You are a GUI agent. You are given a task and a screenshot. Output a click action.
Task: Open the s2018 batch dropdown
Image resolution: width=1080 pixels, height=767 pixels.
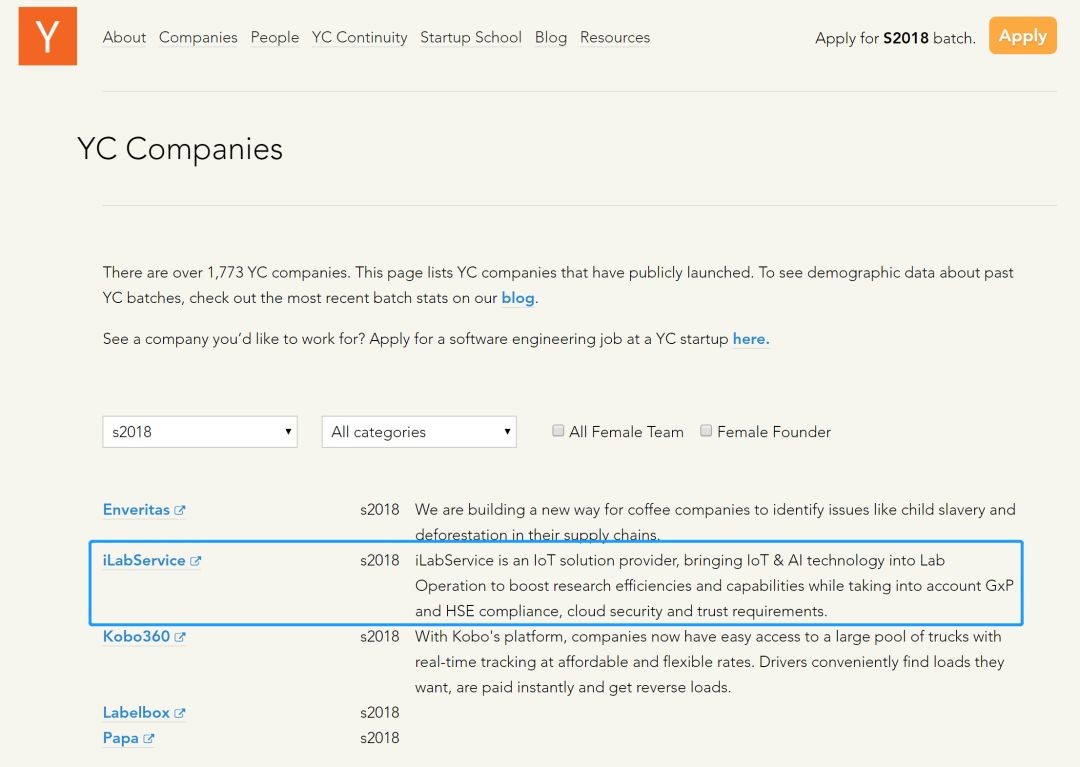200,432
